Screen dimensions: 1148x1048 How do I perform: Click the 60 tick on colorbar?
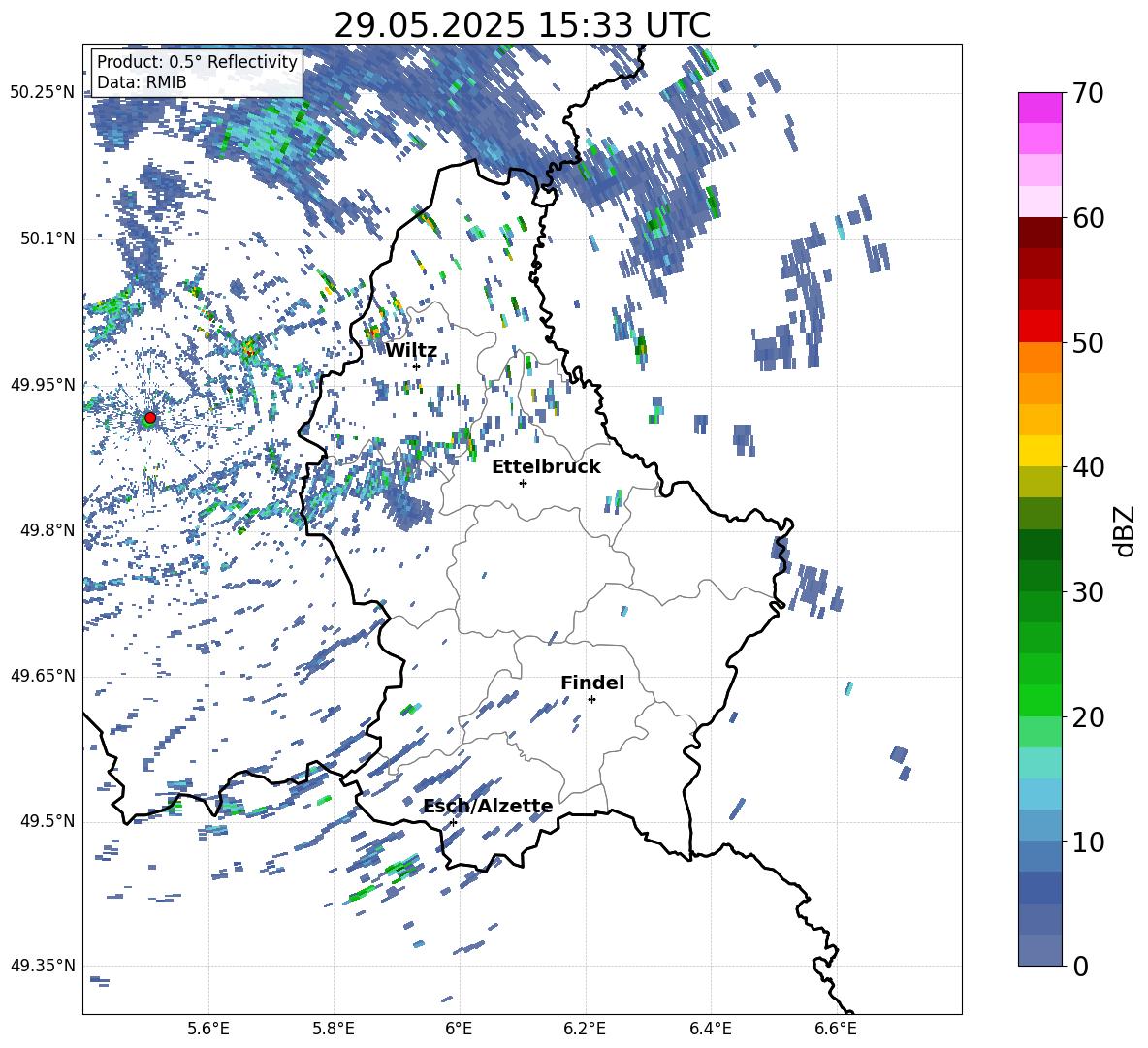(x=1088, y=218)
